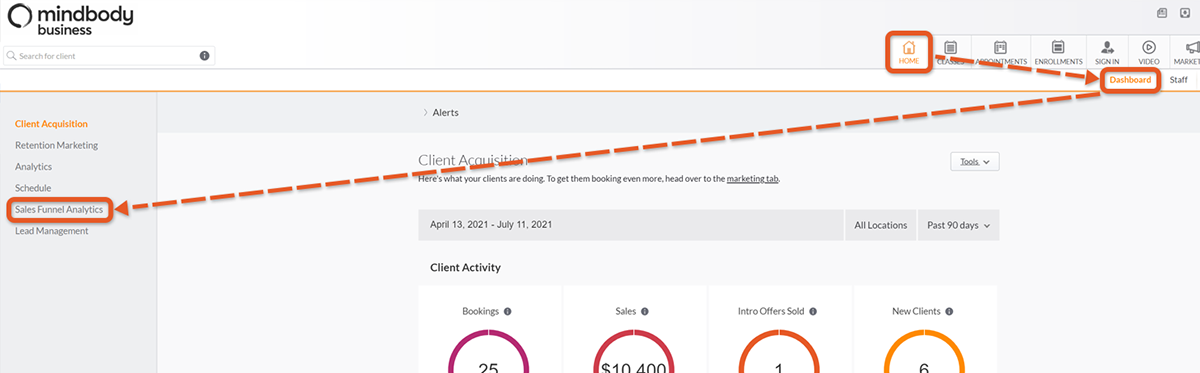Select Analytics in the sidebar
Viewport: 1200px width, 373px height.
tap(33, 167)
